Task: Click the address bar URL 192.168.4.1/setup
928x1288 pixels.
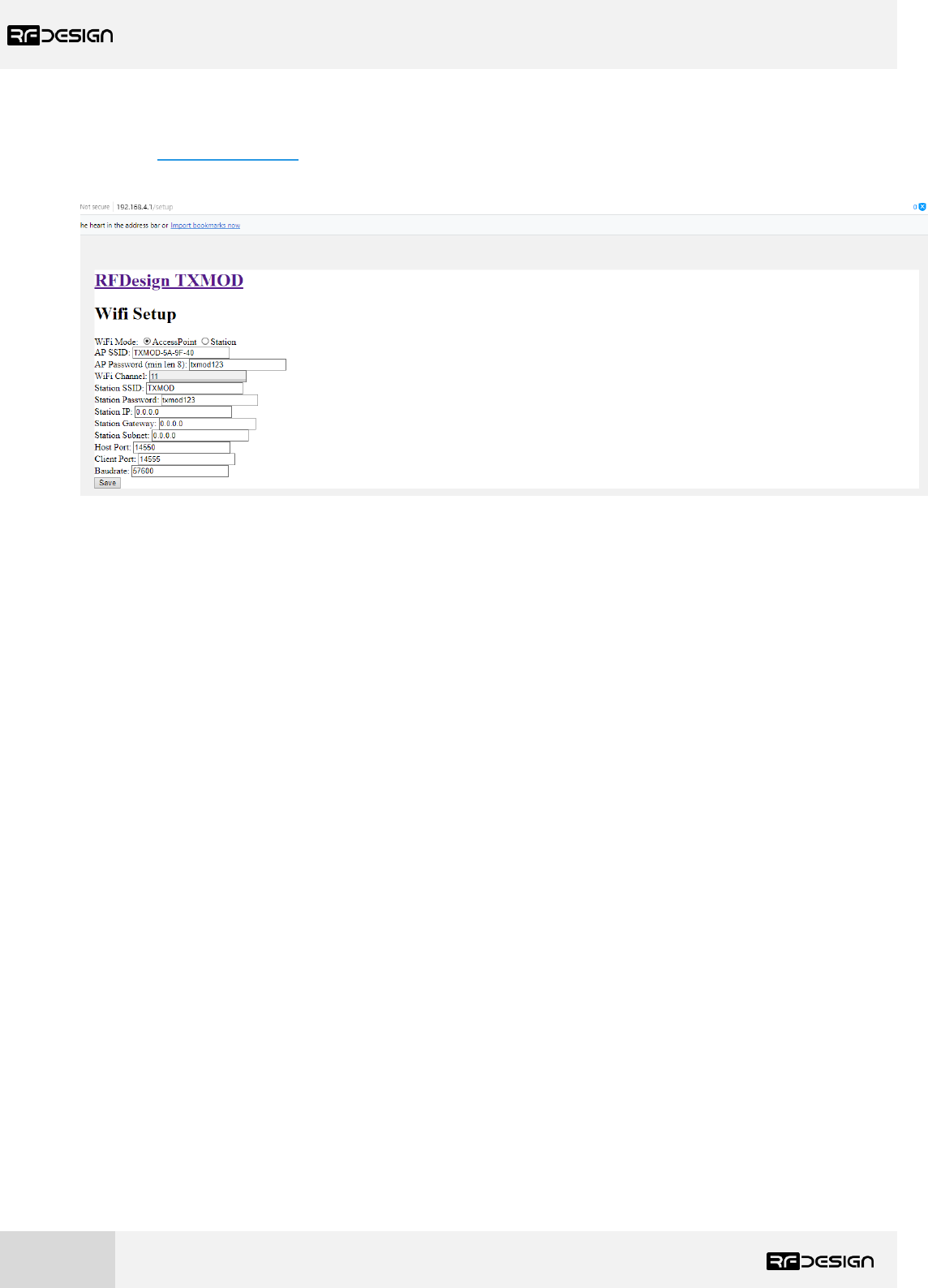Action: [144, 207]
